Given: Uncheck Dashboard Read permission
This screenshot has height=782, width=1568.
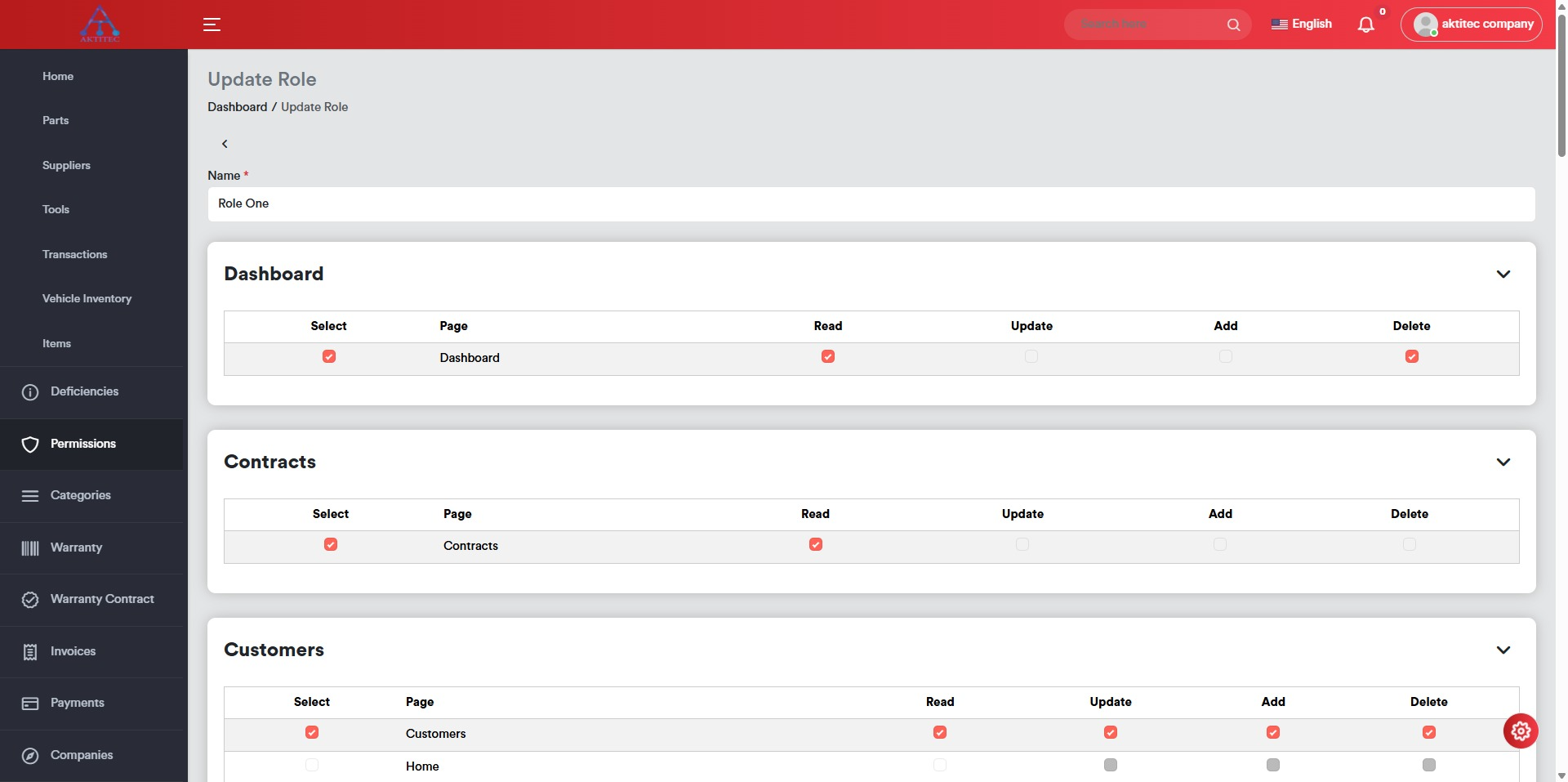Looking at the screenshot, I should 828,356.
